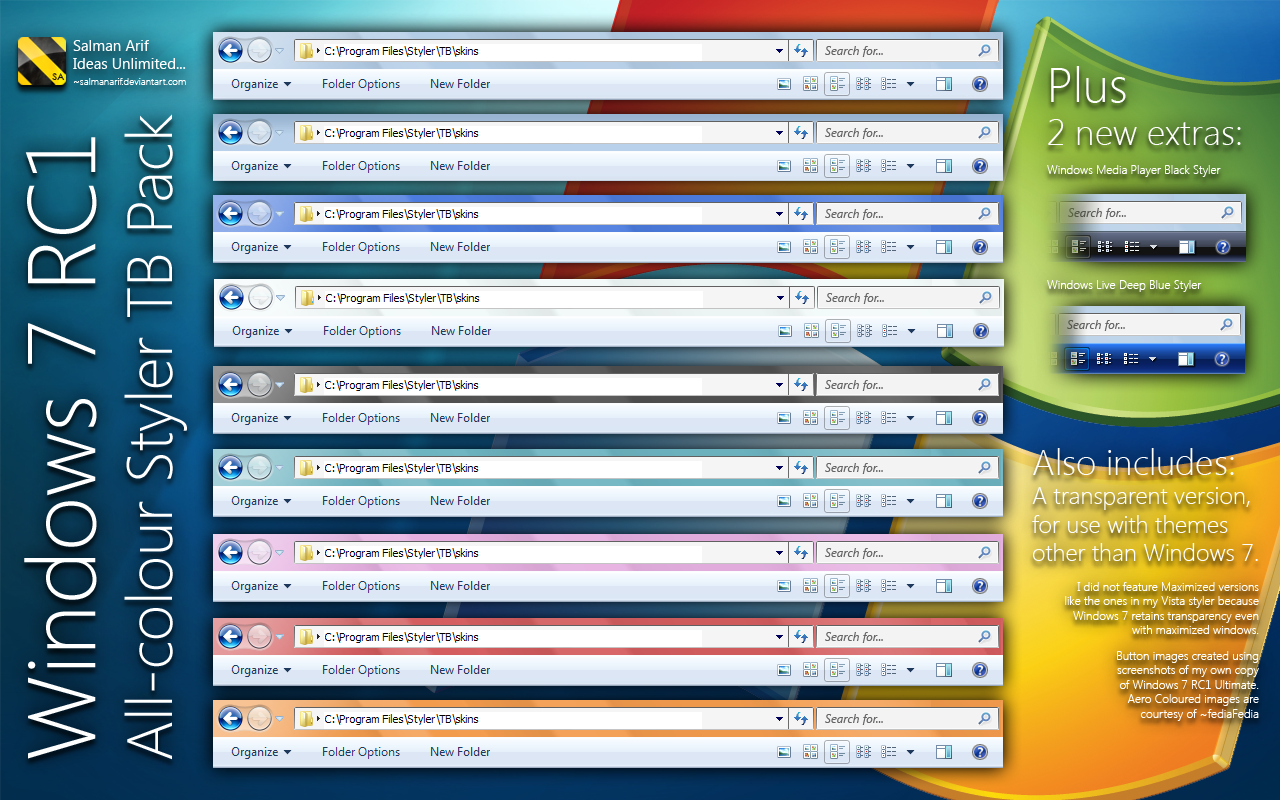Image resolution: width=1280 pixels, height=800 pixels.
Task: Click the Back navigation button
Action: coord(230,50)
